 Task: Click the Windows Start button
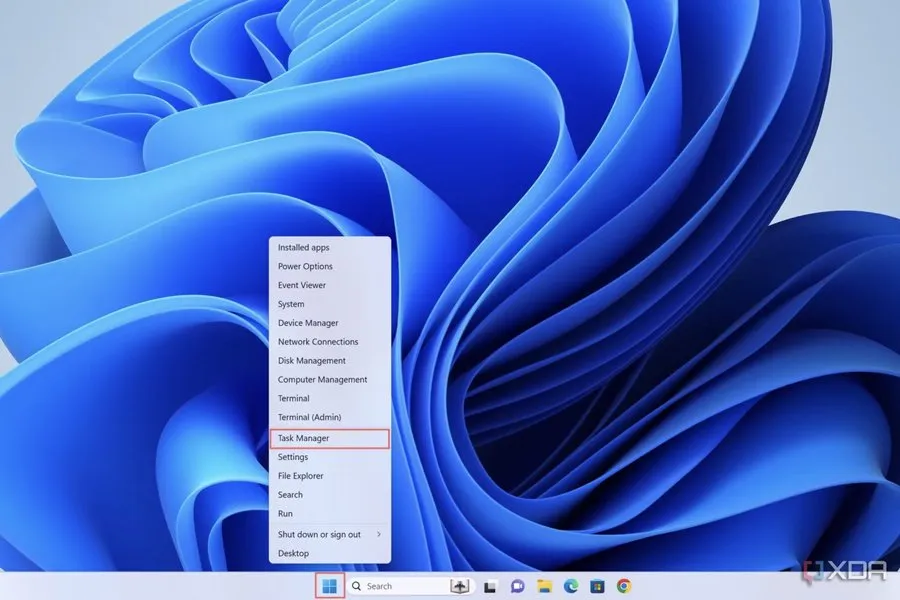pyautogui.click(x=330, y=586)
